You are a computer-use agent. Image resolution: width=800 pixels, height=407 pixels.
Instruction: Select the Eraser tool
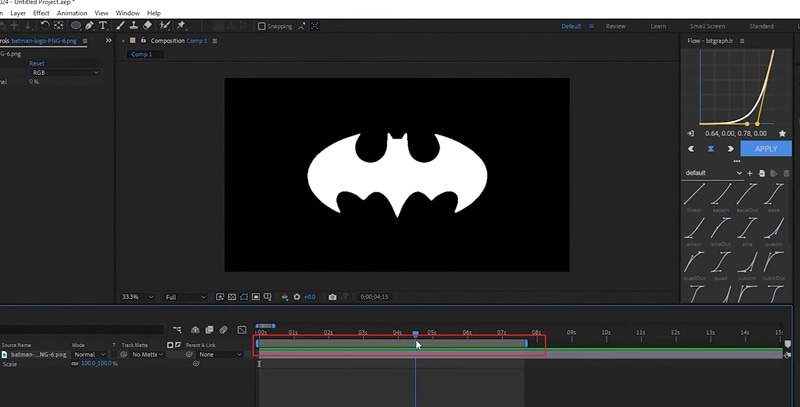(x=147, y=25)
